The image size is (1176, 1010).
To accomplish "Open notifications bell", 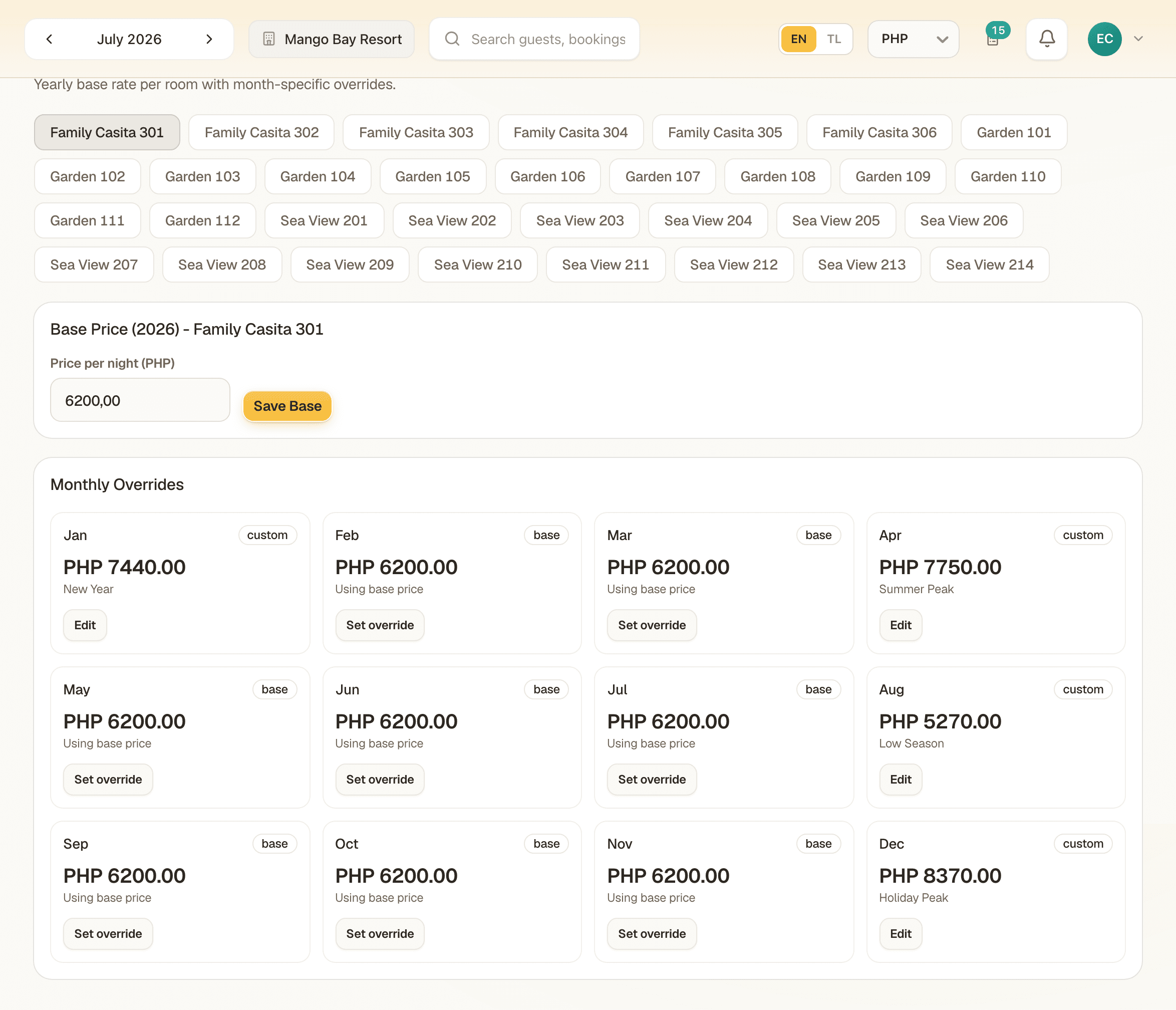I will pos(1047,39).
